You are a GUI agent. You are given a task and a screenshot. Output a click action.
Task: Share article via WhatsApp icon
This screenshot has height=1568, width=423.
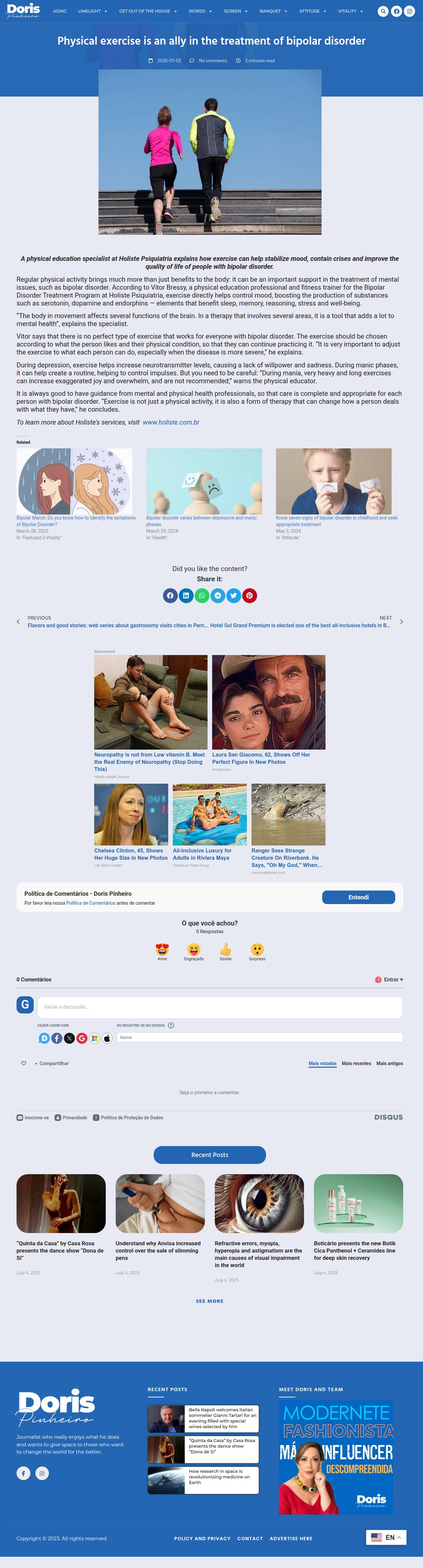point(202,595)
